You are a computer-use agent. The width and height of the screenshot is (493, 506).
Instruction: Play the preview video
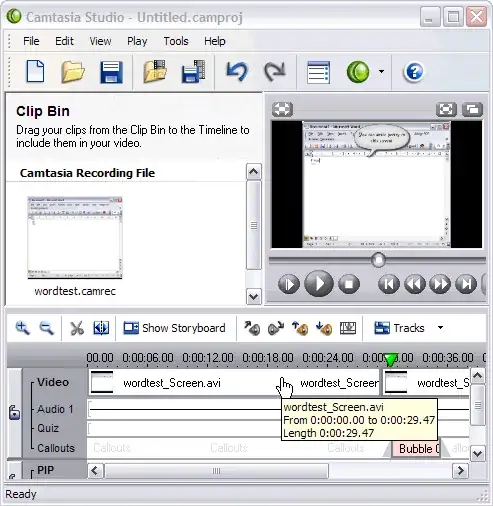319,284
